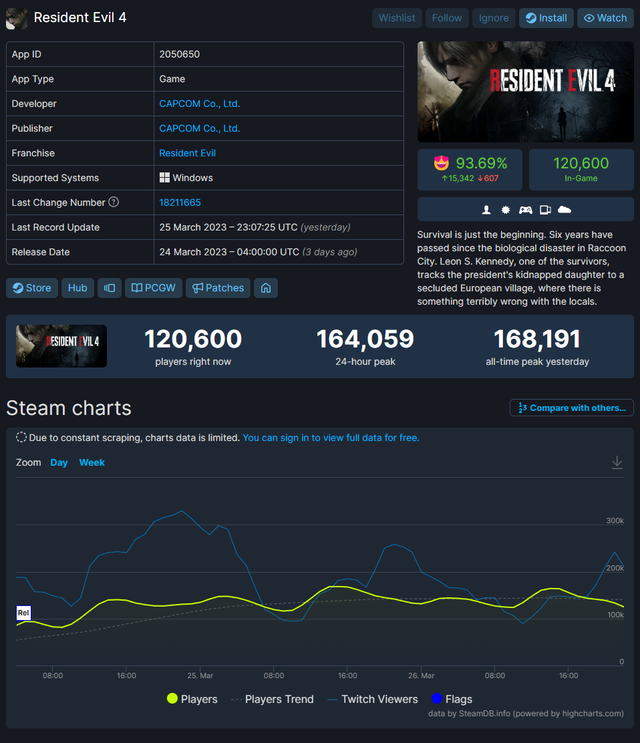Click the screenshots icon button next to Hub
640x743 pixels.
[109, 288]
